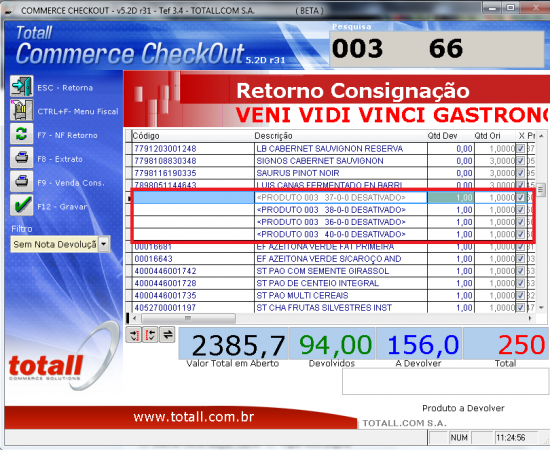Click the Descrição column header
Viewport: 550px width, 450px height.
340,136
